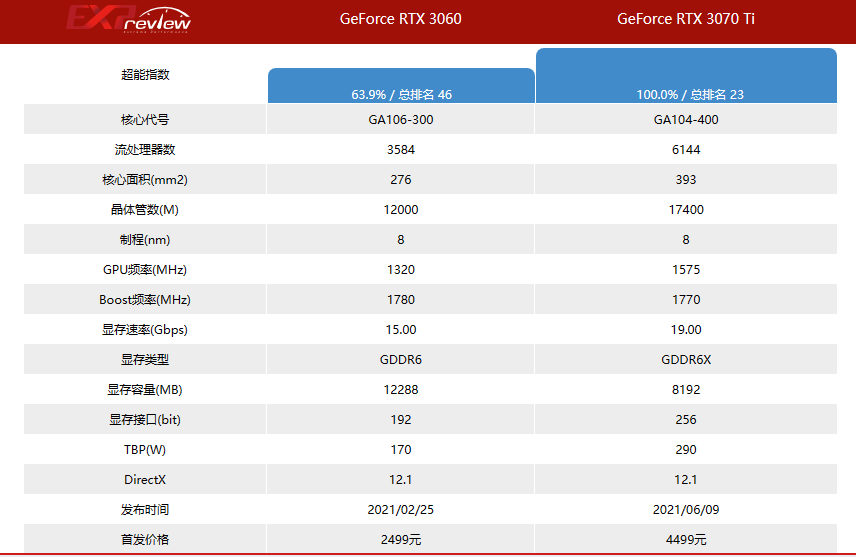Viewport: 856px width, 557px height.
Task: Select the GDDR6 memory type cell
Action: tap(401, 360)
